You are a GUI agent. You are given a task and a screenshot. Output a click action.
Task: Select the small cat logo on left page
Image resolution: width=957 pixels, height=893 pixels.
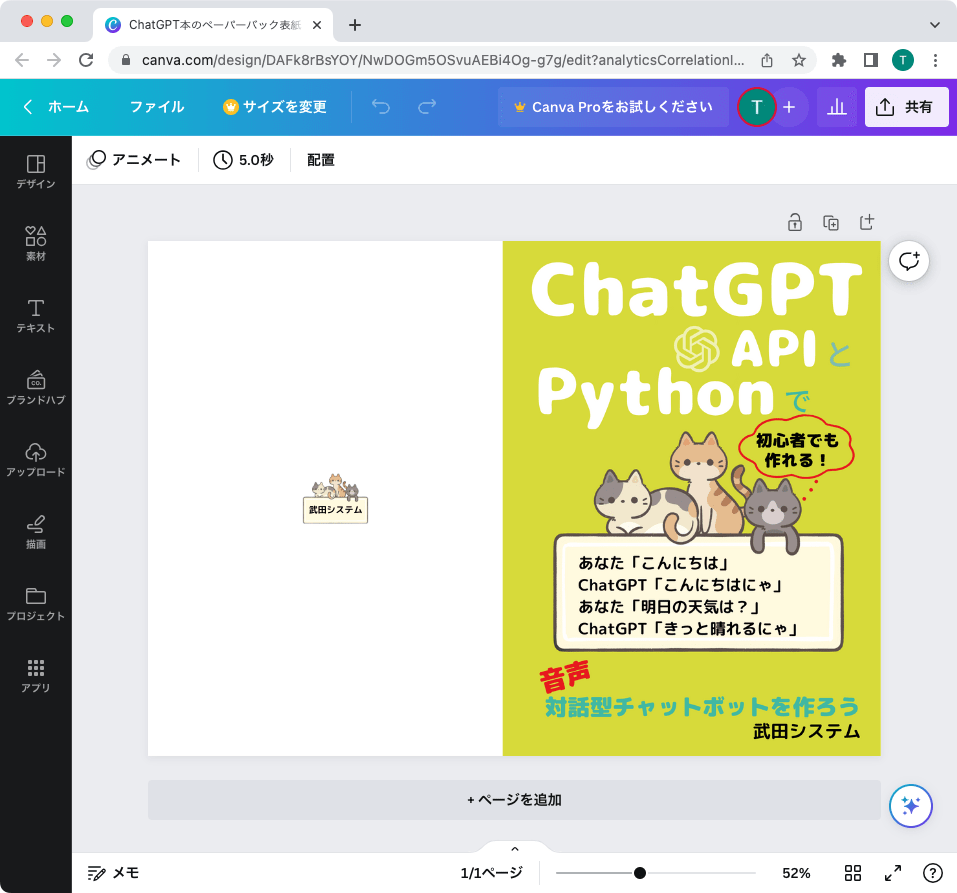click(x=335, y=499)
